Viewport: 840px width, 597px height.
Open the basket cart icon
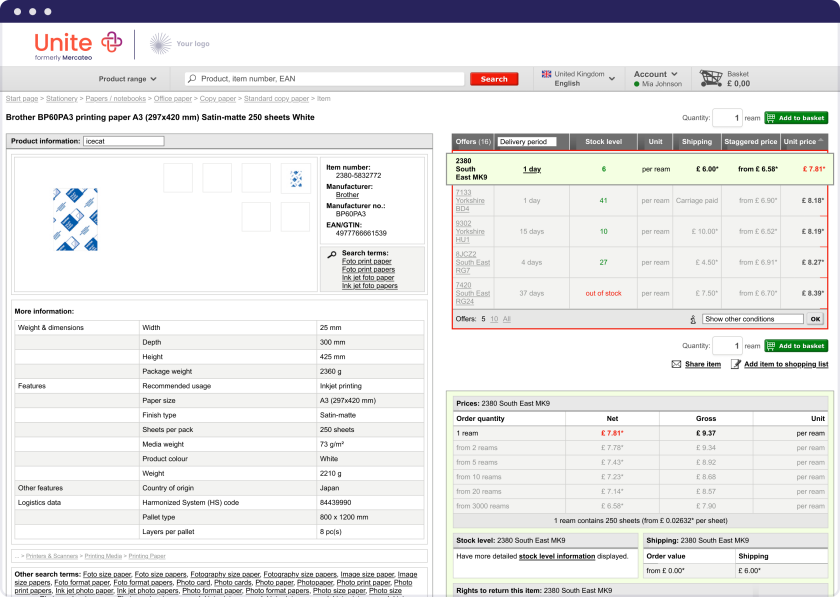(x=711, y=79)
